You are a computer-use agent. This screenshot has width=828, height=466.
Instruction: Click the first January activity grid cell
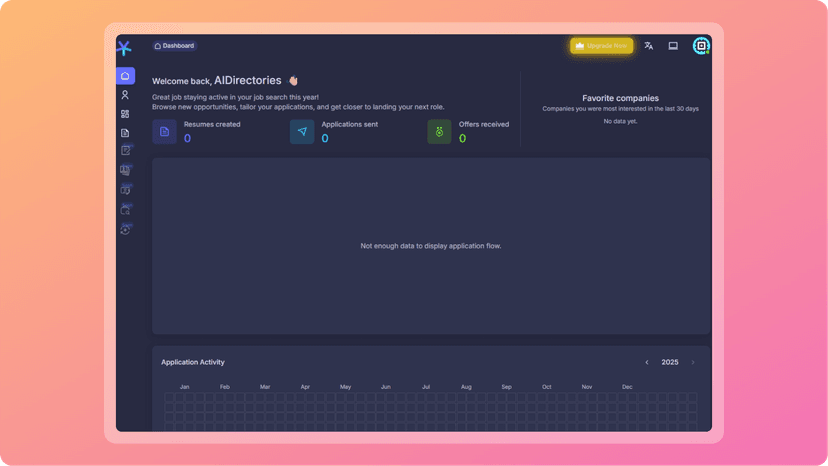point(169,397)
